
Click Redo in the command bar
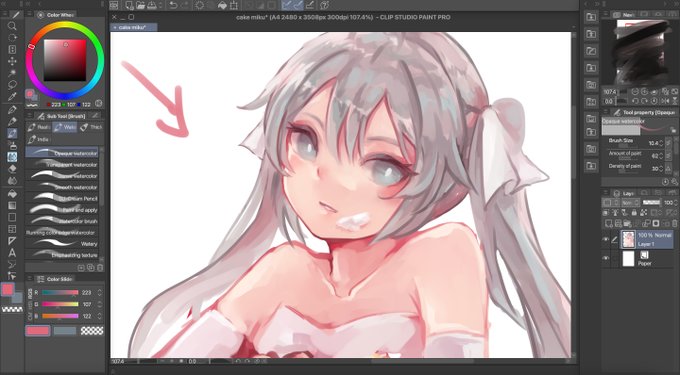pyautogui.click(x=185, y=5)
